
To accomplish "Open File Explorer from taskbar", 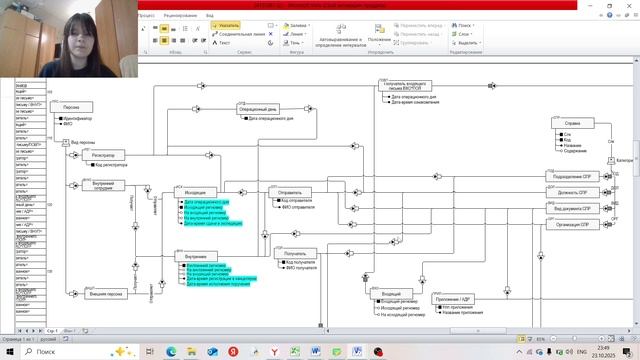I will pyautogui.click(x=191, y=351).
